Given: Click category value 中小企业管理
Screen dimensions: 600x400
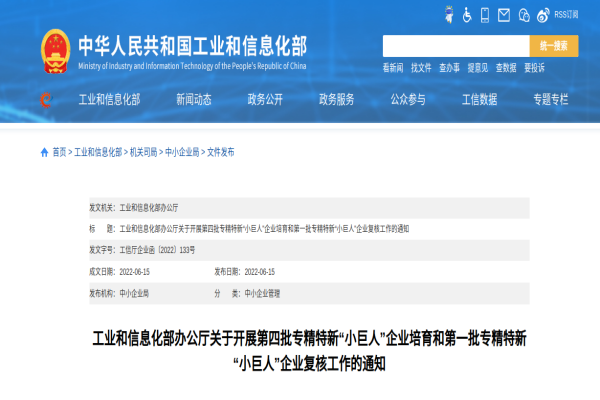Looking at the screenshot, I should tap(262, 294).
